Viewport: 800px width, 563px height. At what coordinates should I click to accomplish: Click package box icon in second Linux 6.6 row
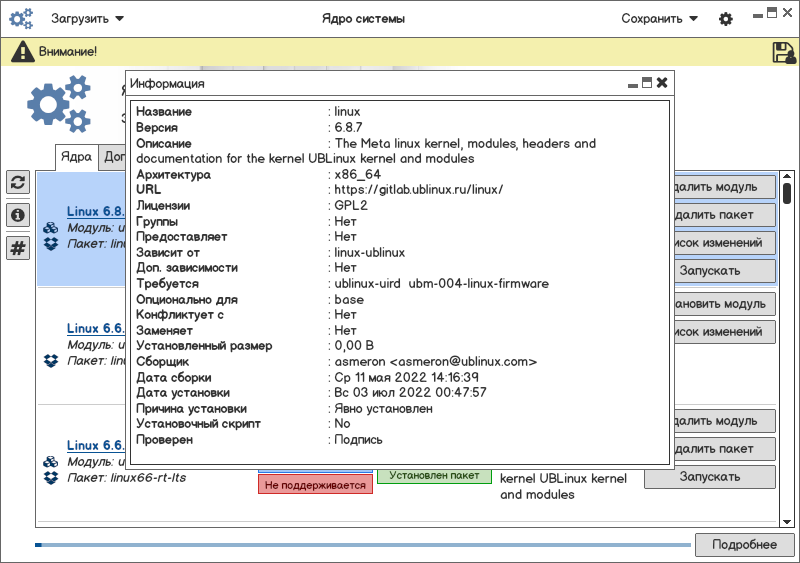[51, 361]
